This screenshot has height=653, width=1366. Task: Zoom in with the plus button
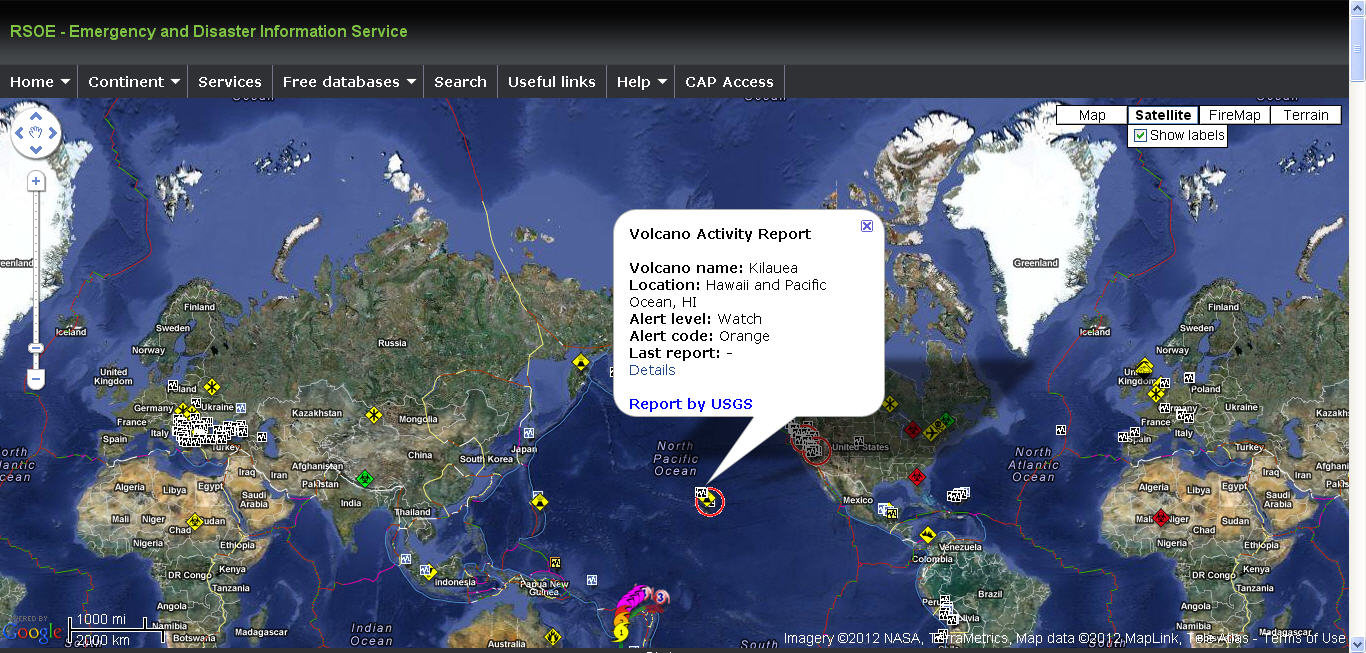36,181
